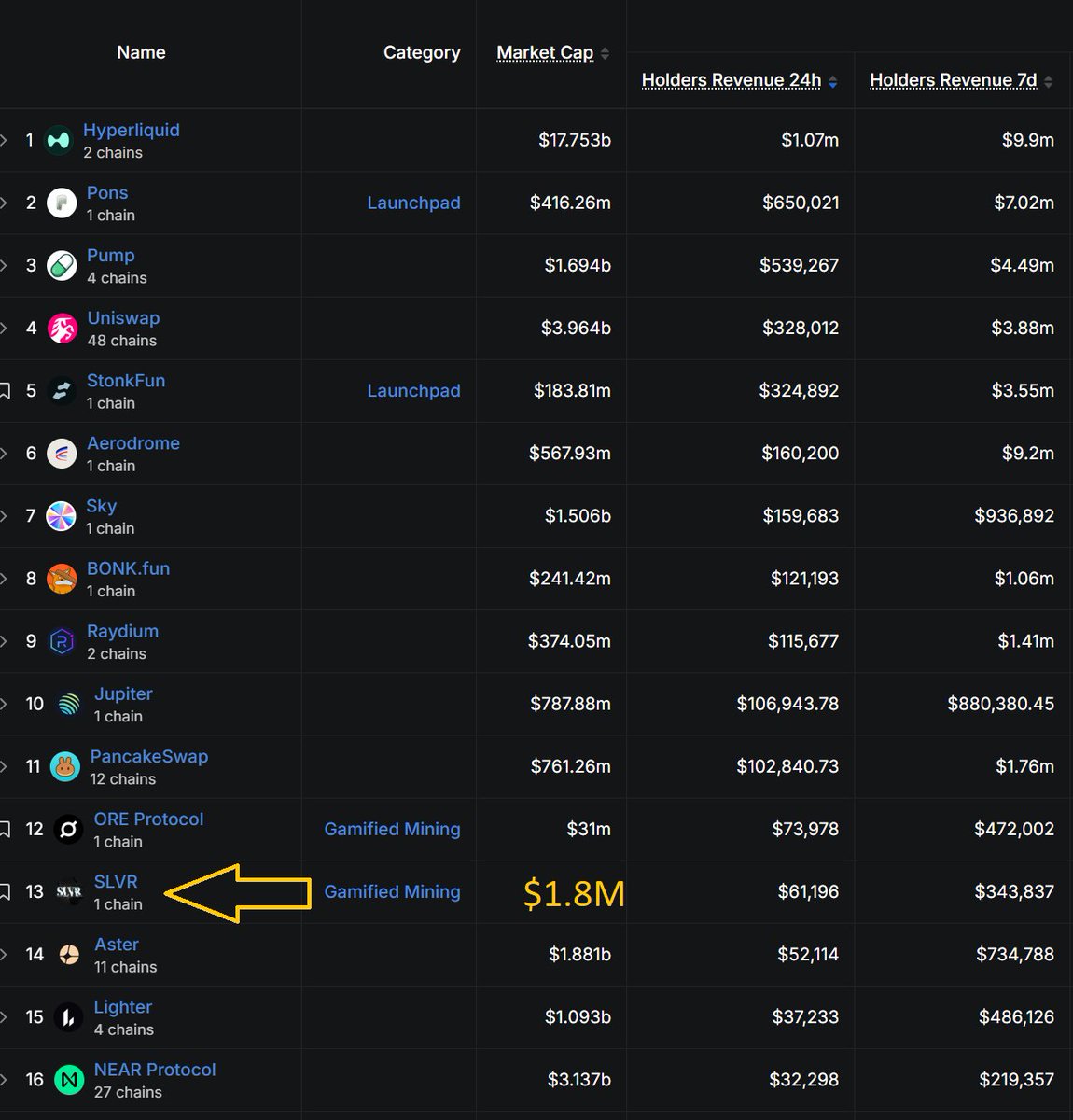Open the Gamified Mining link in the SLVR row
Viewport: 1073px width, 1120px height.
pyautogui.click(x=392, y=891)
